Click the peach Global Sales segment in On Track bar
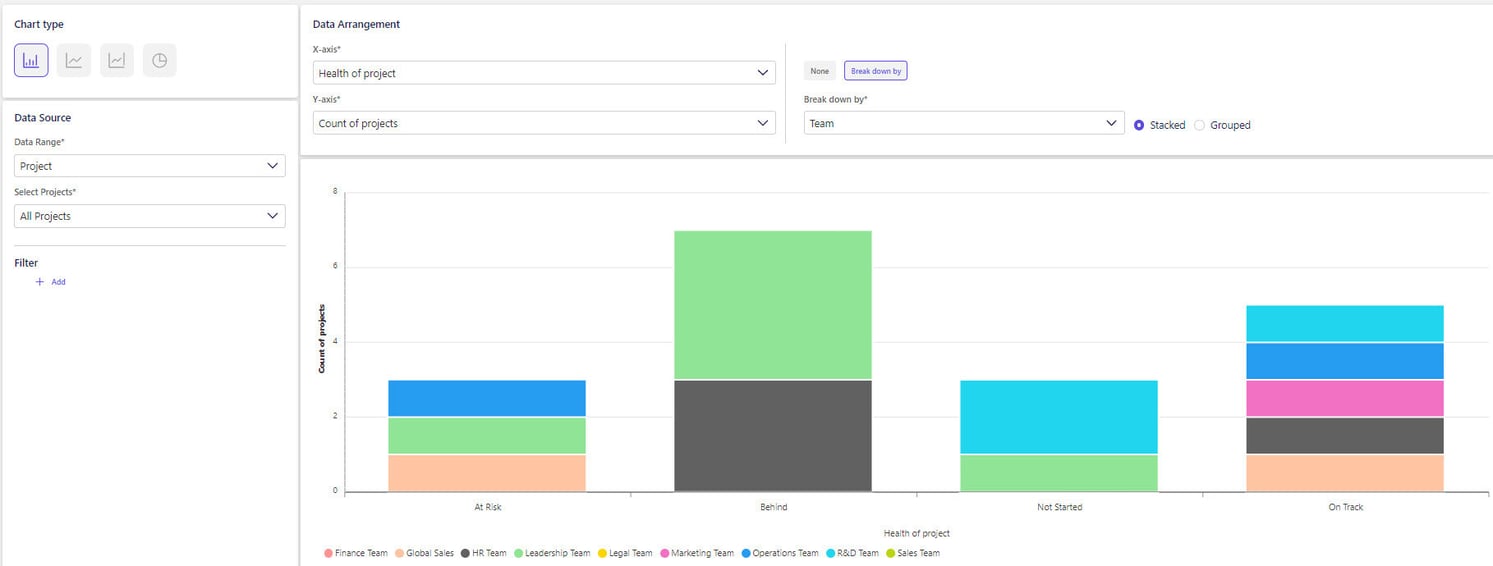The height and width of the screenshot is (566, 1493). click(x=1345, y=473)
